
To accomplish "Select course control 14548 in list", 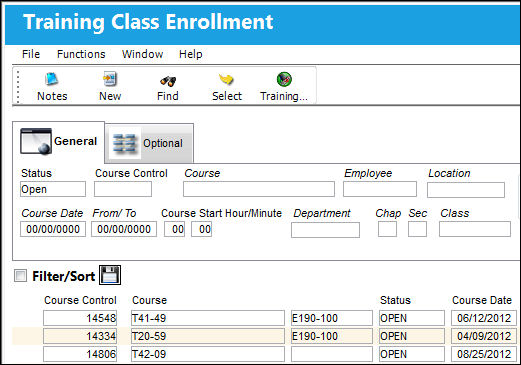I will (80, 318).
